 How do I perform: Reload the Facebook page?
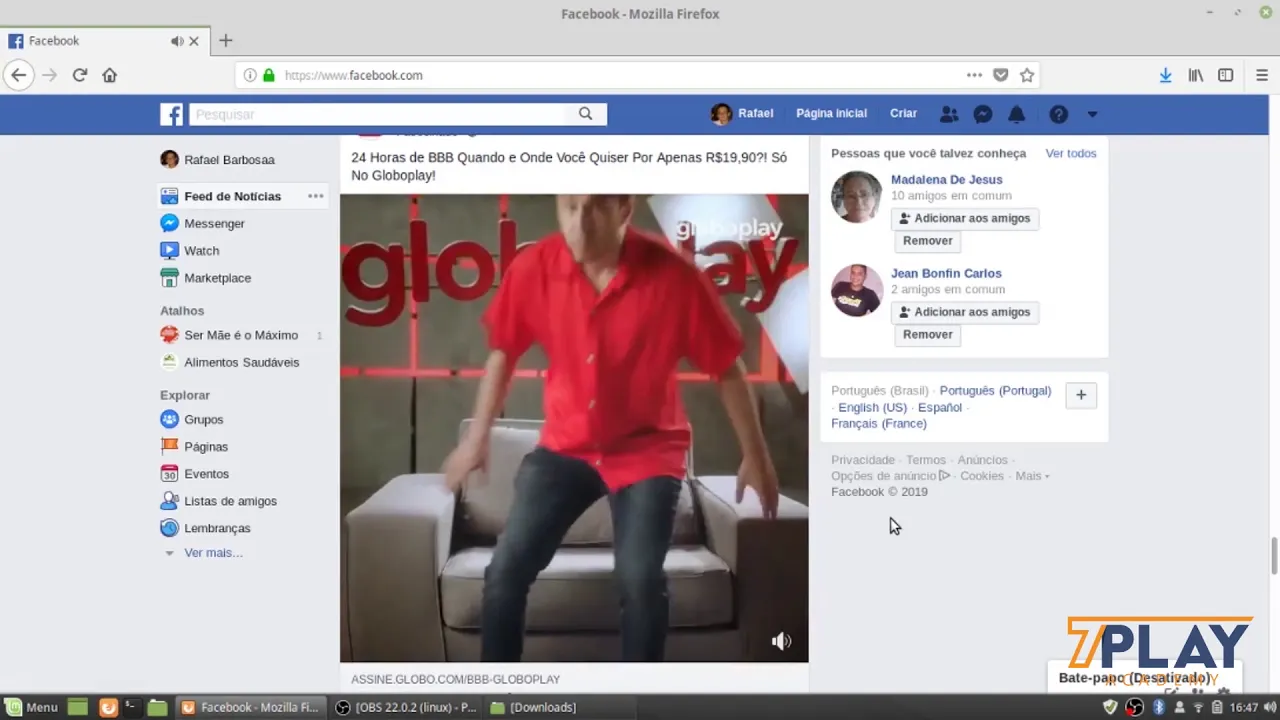click(80, 75)
